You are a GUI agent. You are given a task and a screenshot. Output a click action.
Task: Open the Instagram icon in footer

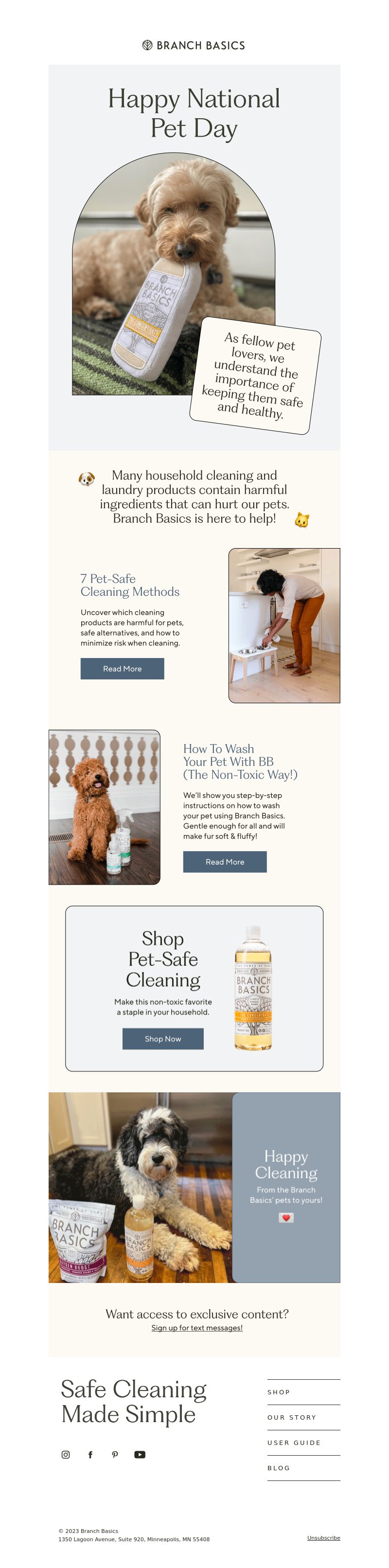click(66, 1454)
